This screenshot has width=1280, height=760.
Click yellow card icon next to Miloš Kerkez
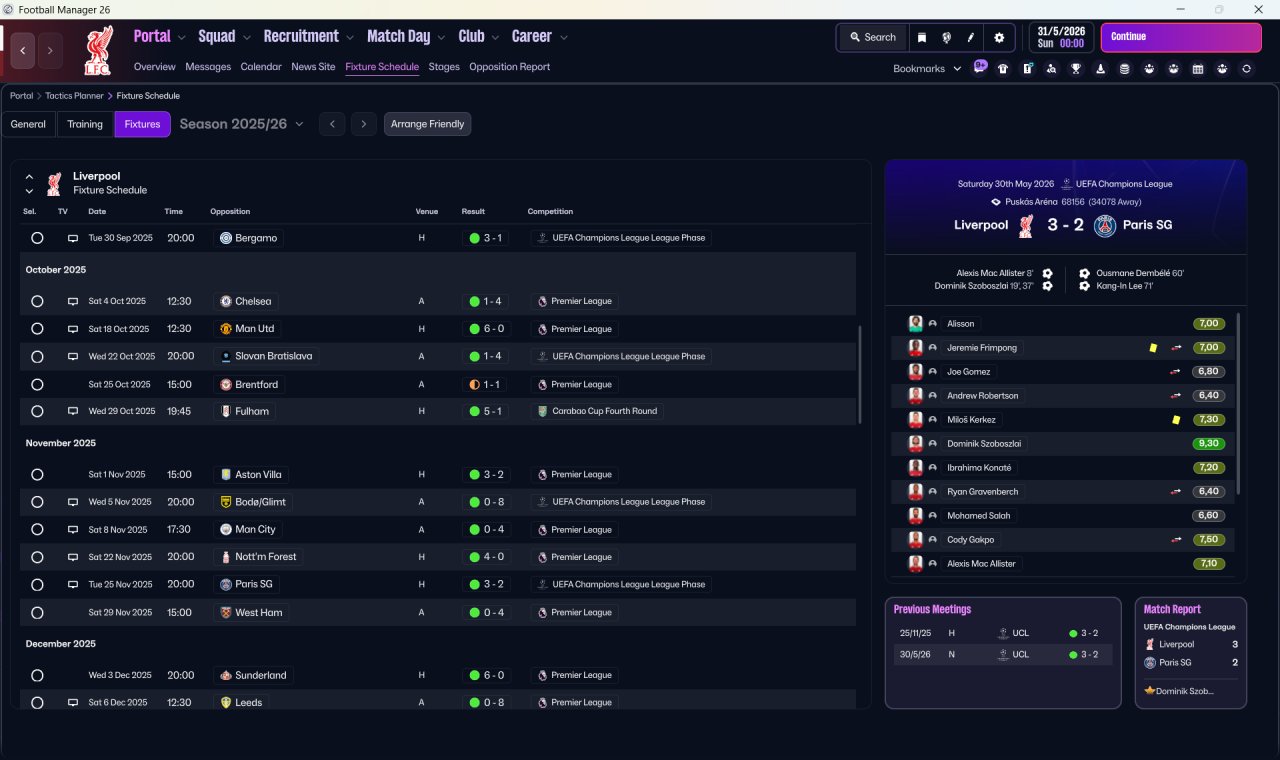[1177, 420]
